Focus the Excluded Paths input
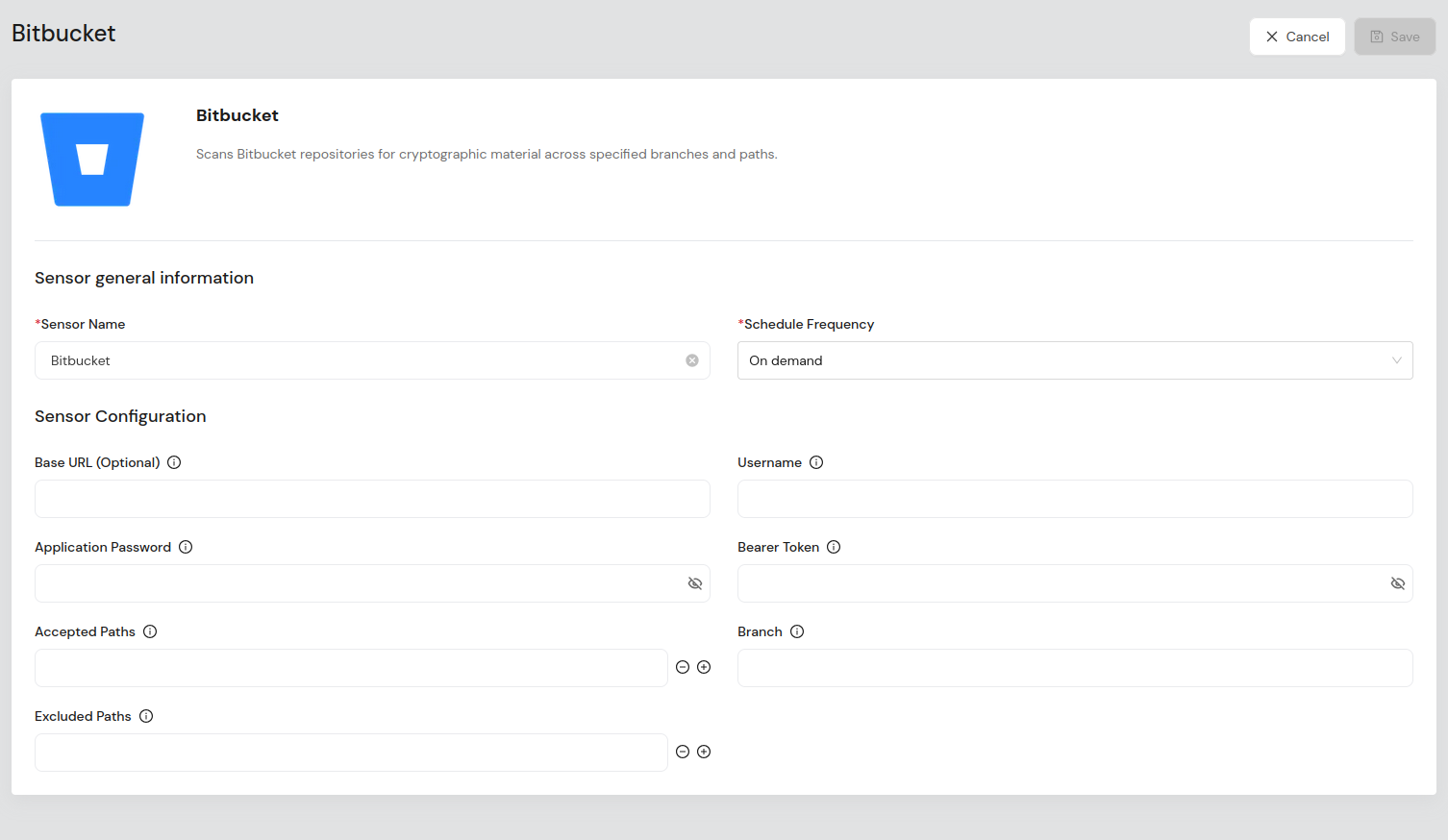 click(x=351, y=753)
